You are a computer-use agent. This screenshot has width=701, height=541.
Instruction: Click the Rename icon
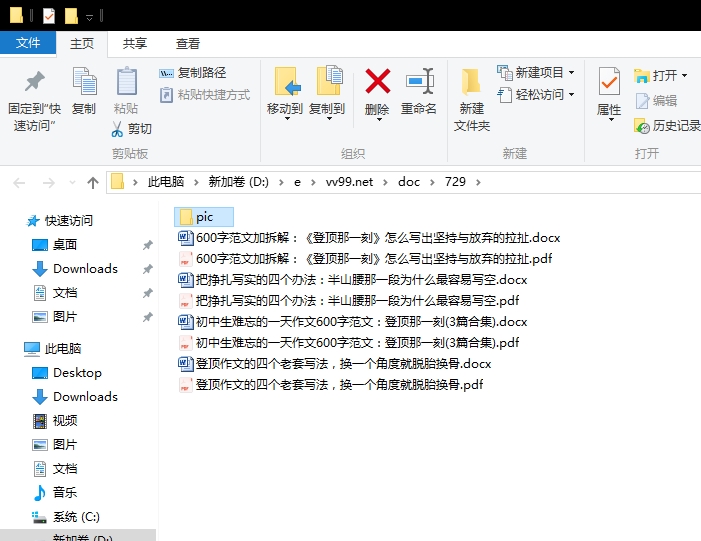[x=419, y=81]
